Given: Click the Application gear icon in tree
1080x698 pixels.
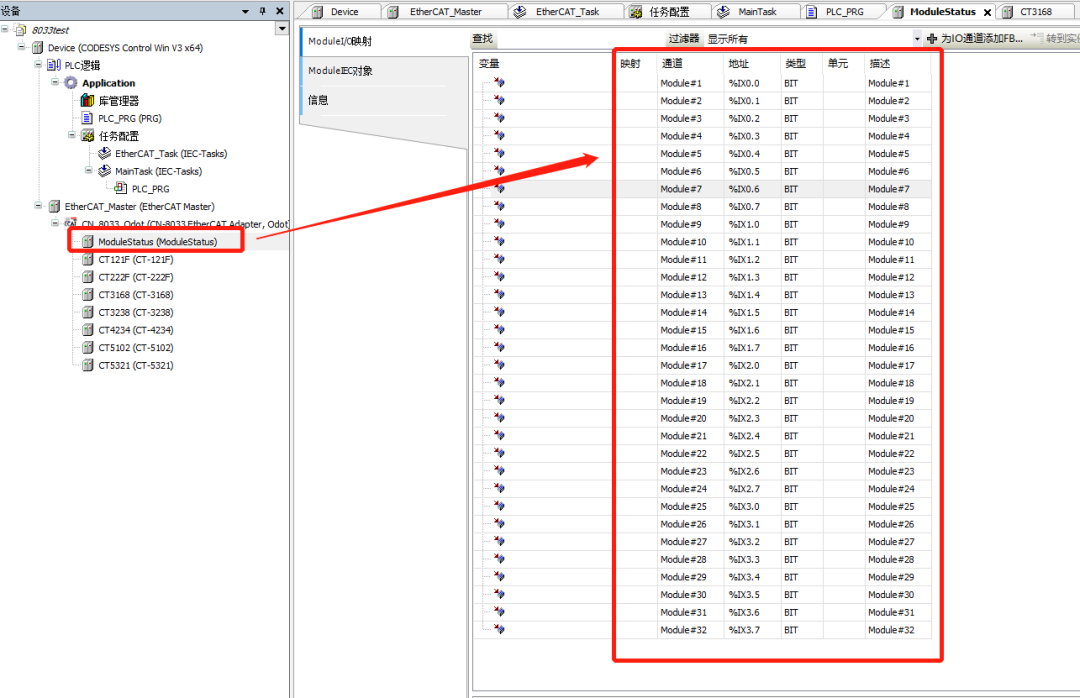Looking at the screenshot, I should [x=70, y=83].
